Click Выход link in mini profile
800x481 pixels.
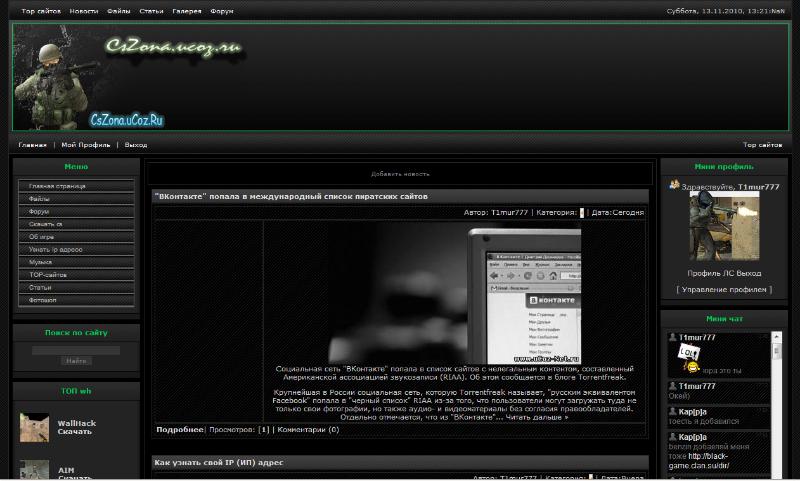point(748,273)
